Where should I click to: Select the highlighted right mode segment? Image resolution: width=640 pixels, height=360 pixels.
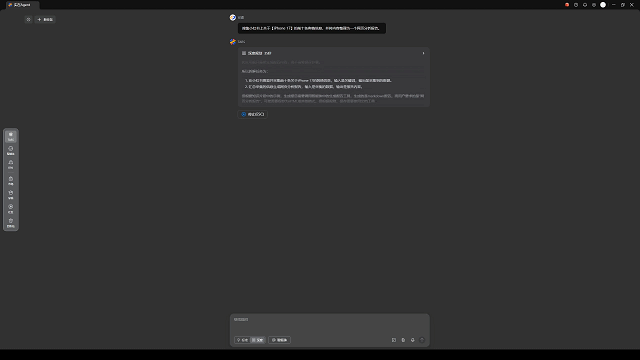pos(258,340)
